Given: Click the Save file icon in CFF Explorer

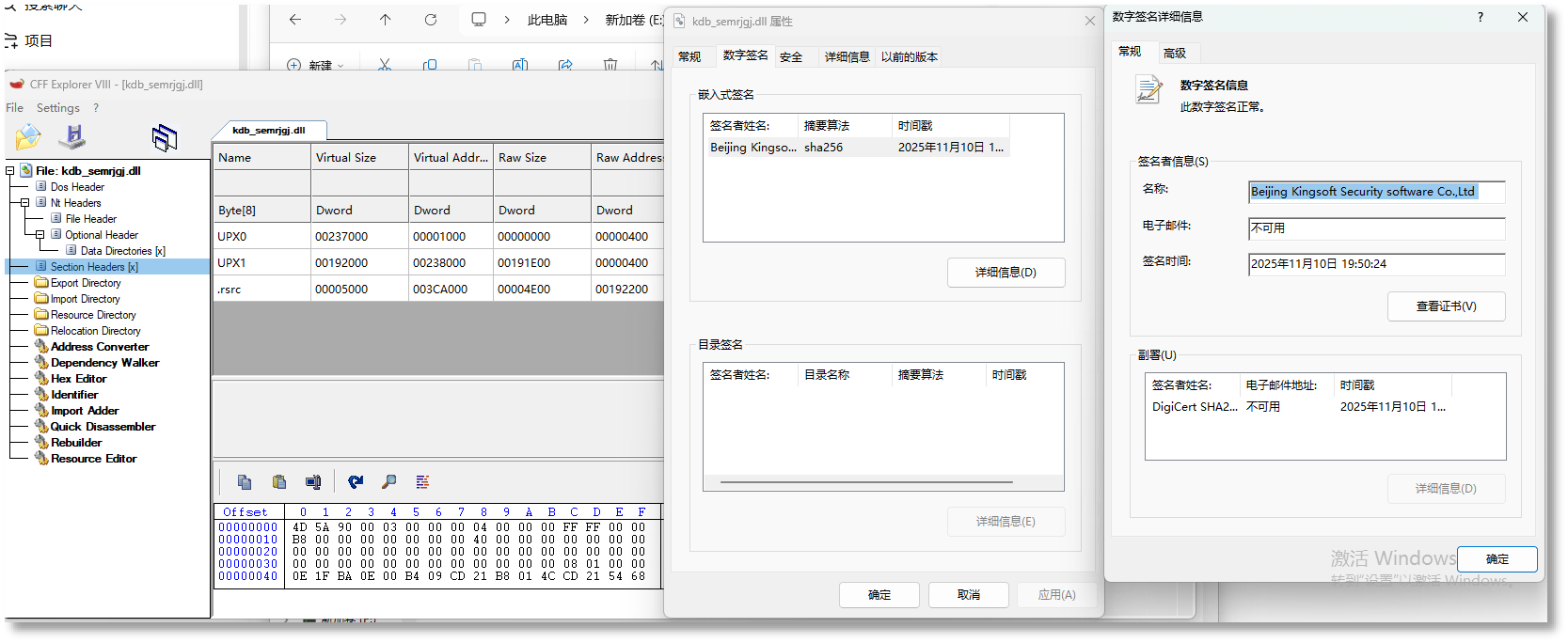Looking at the screenshot, I should point(72,137).
